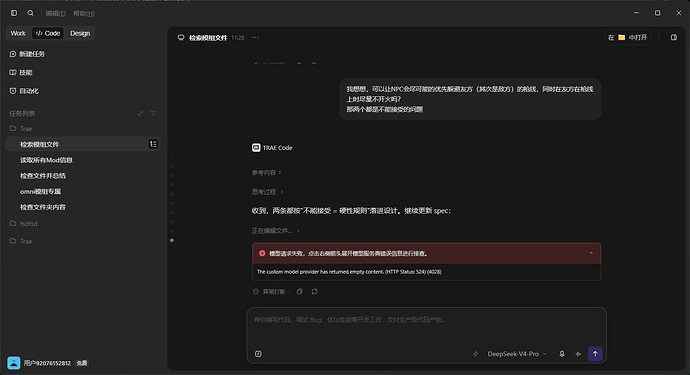Switch to the Work tab
Image resolution: width=690 pixels, height=375 pixels.
pos(18,33)
